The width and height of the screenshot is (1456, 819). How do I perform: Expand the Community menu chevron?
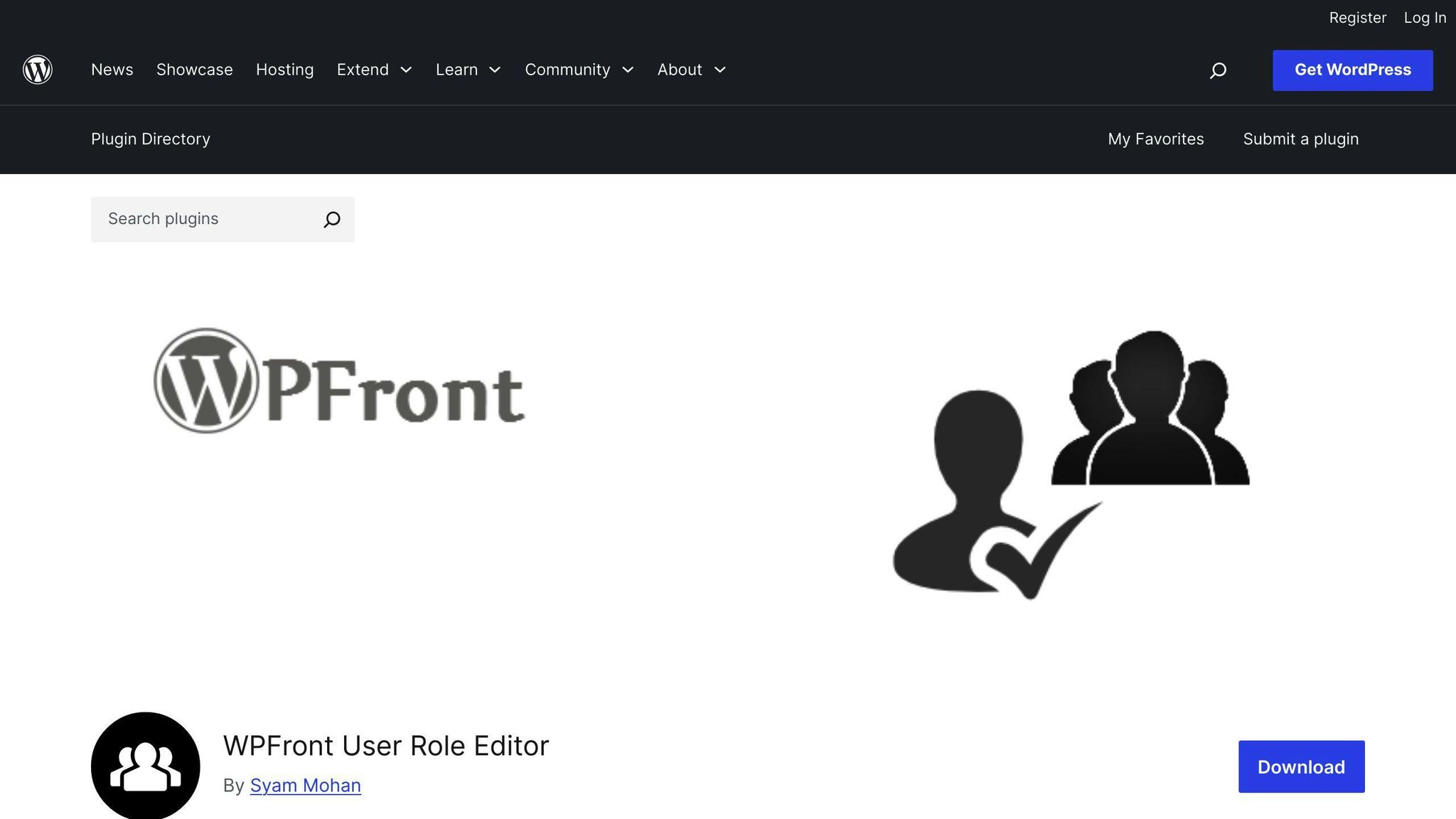click(x=628, y=70)
